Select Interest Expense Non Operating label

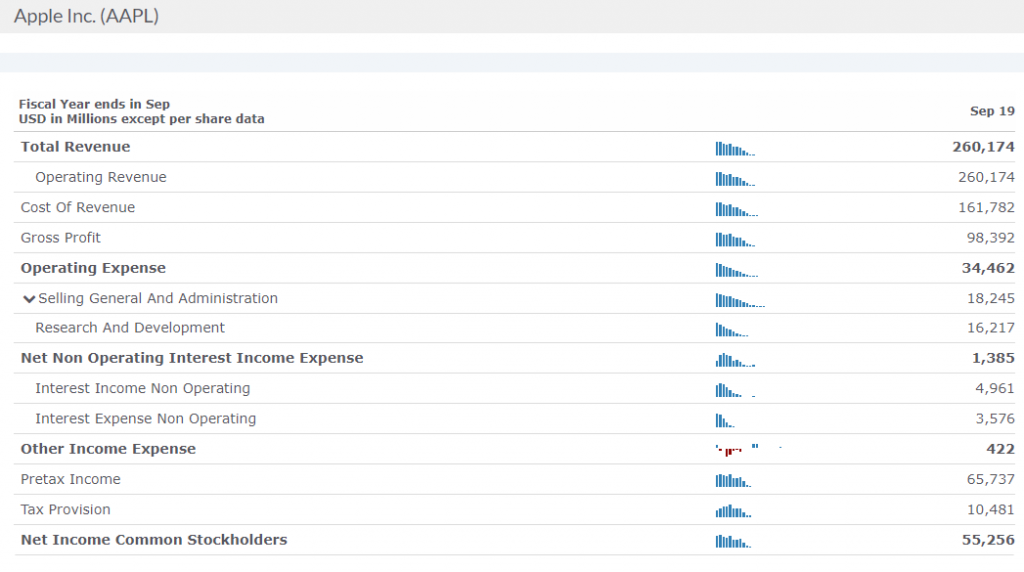pos(146,419)
